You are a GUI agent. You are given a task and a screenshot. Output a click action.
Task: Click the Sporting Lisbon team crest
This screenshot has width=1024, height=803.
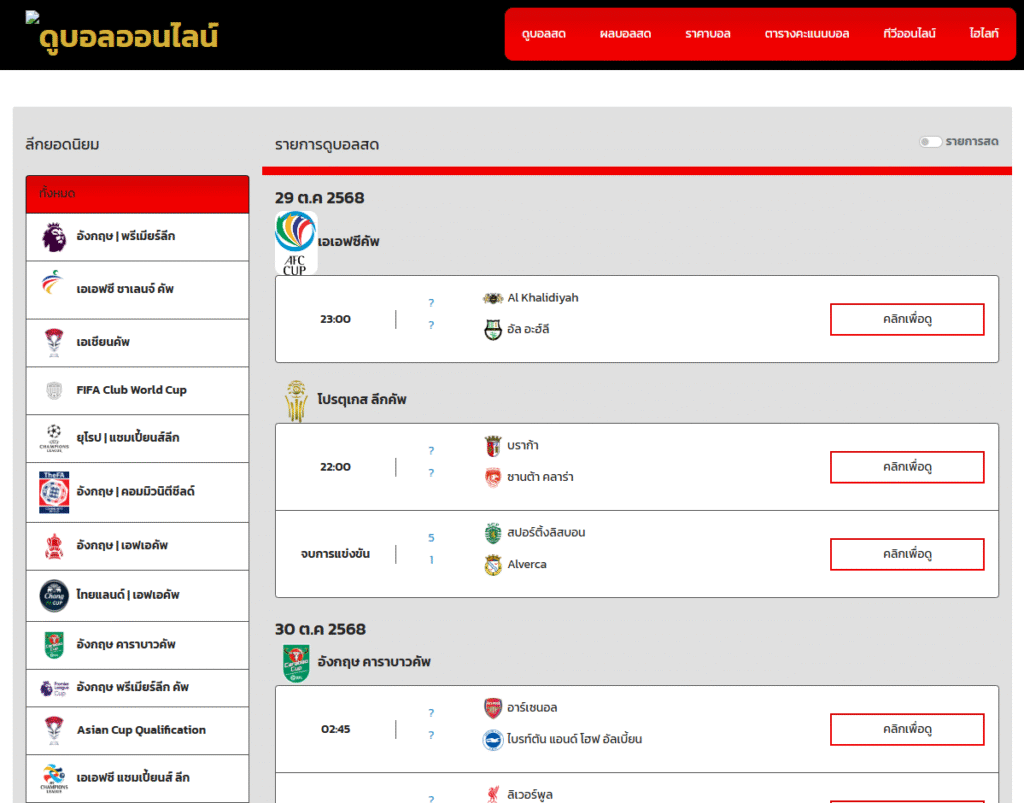pos(492,533)
